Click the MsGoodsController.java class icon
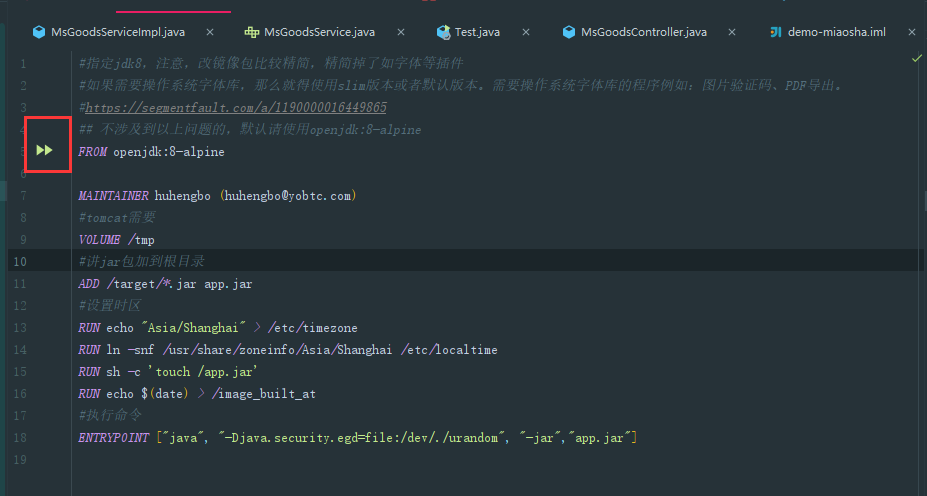 569,32
